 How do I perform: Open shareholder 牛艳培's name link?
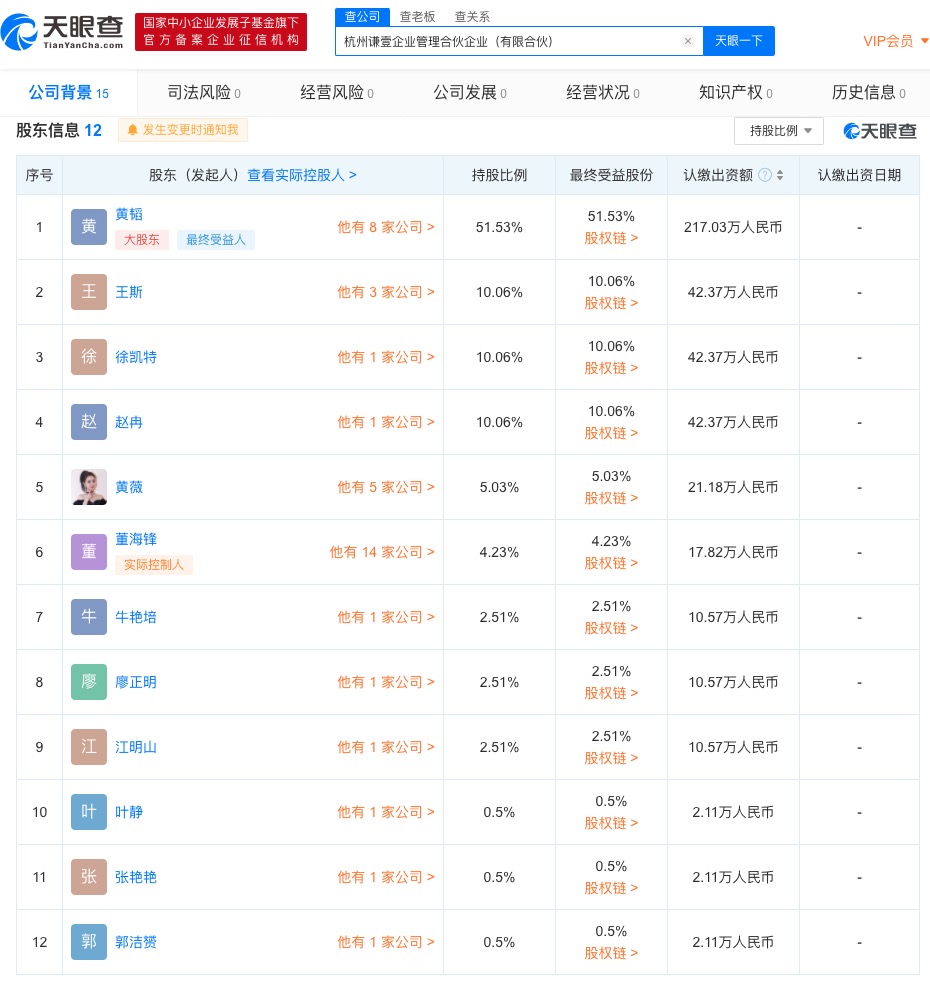coord(136,617)
